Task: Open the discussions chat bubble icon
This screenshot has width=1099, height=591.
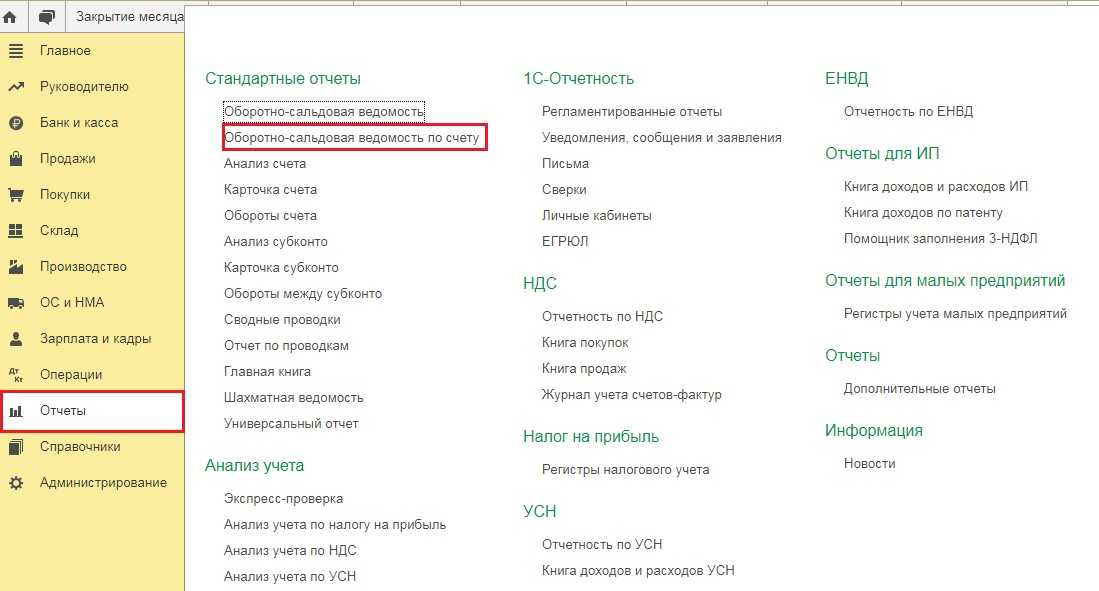Action: tap(46, 17)
